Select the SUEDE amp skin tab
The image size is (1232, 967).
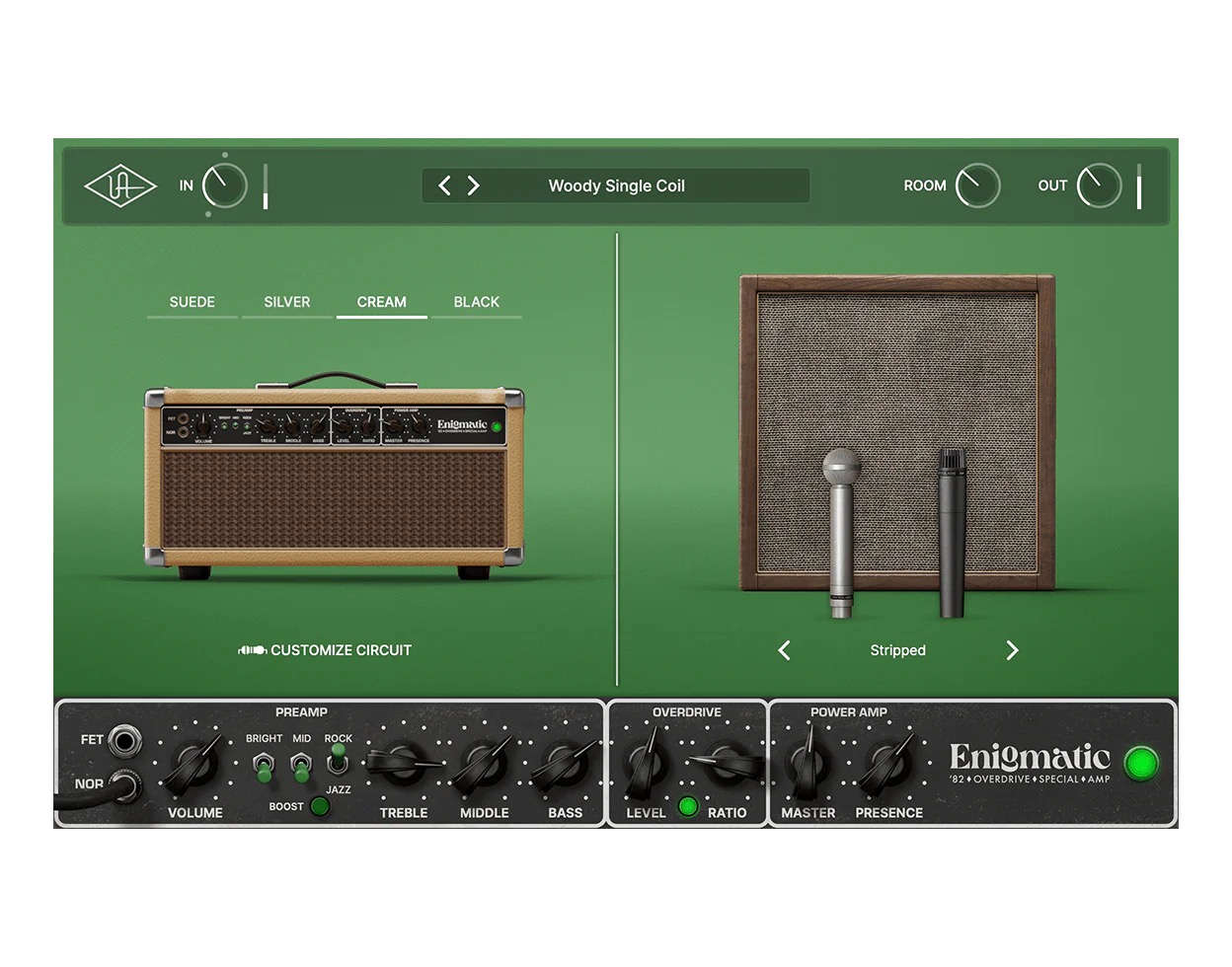192,302
